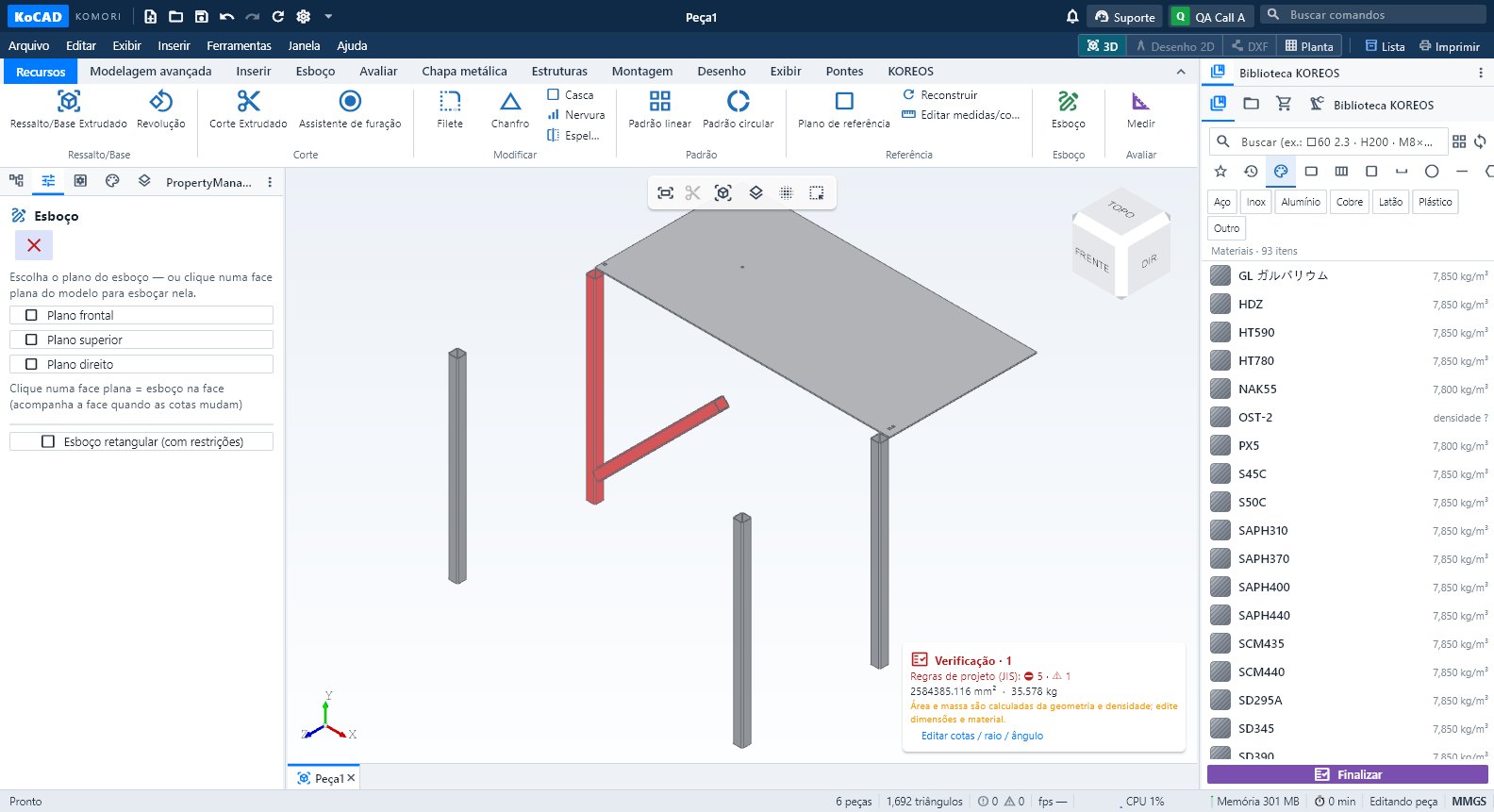Open the Biblioteca KOREOS panel overflow menu
Viewport: 1494px width, 812px height.
point(1480,73)
